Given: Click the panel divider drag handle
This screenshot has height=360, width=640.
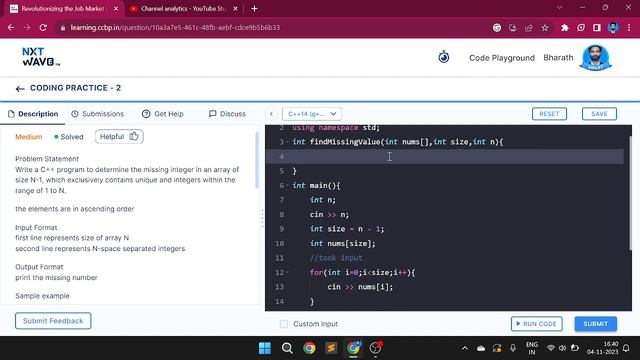Looking at the screenshot, I should [262, 218].
